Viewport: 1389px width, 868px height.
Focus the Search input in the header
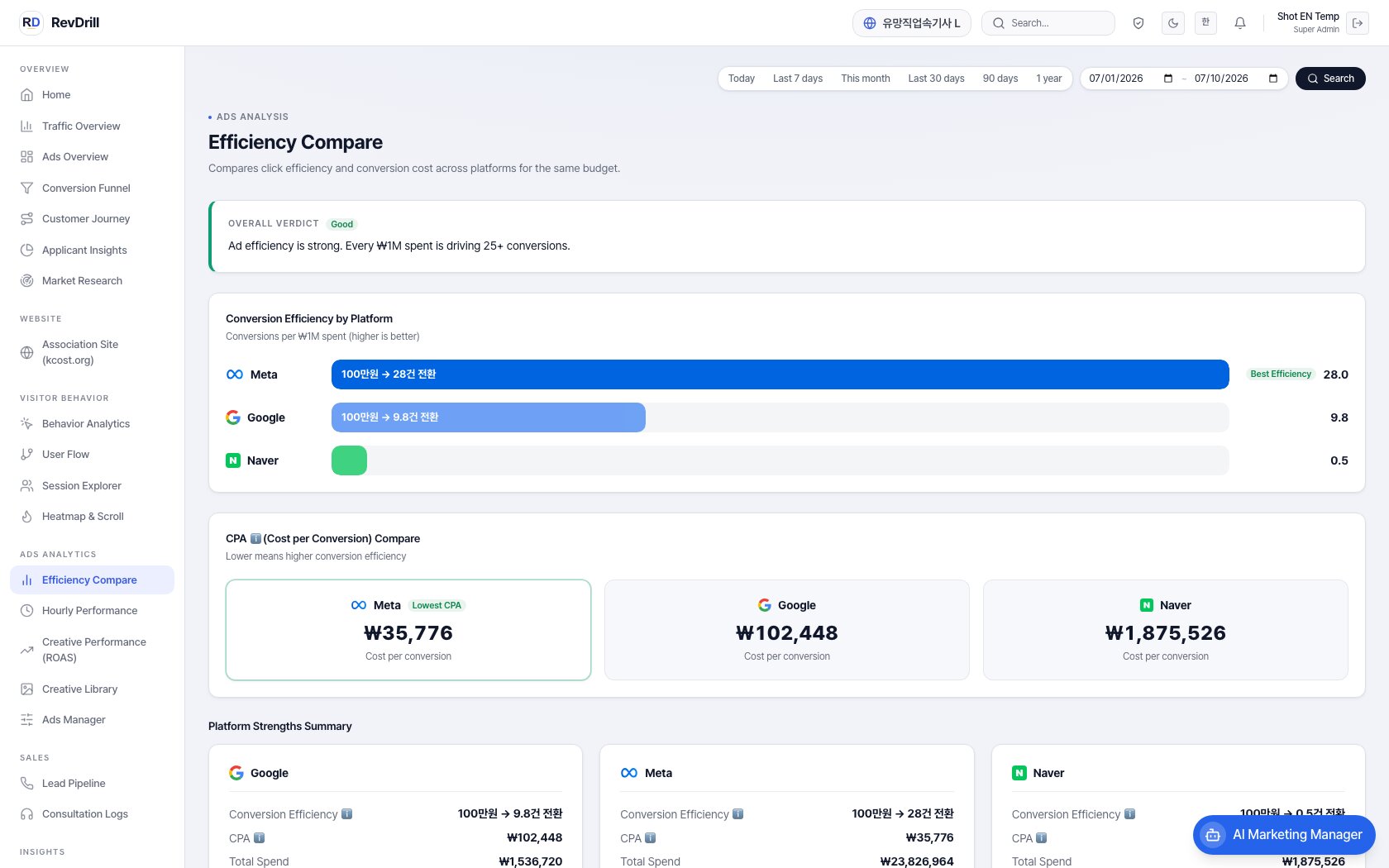1048,23
